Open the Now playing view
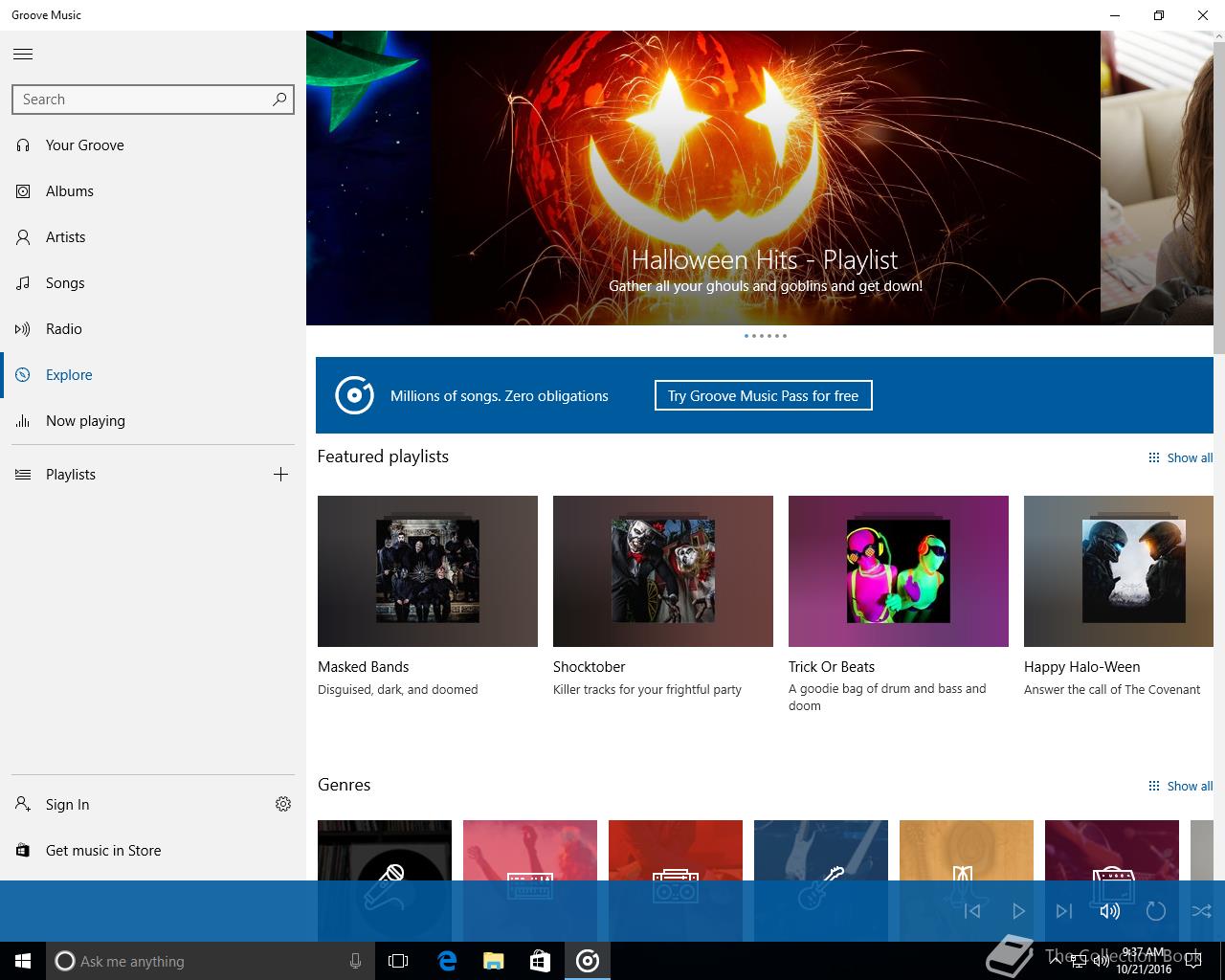This screenshot has height=980, width=1225. tap(153, 421)
